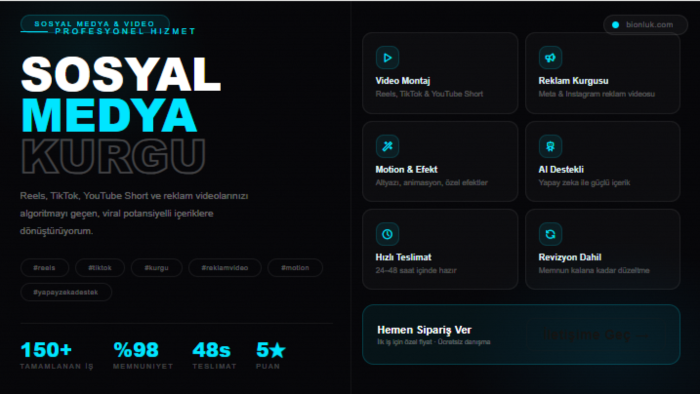Select the #tiktok hashtag pill

click(x=100, y=268)
